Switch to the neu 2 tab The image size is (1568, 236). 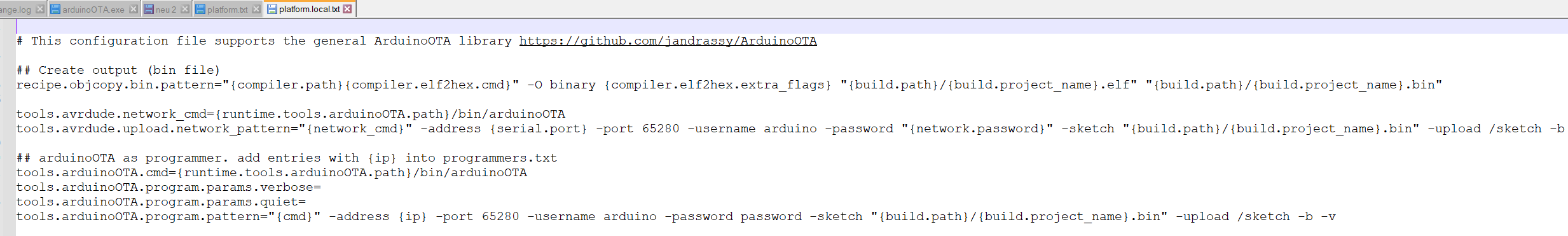click(166, 10)
